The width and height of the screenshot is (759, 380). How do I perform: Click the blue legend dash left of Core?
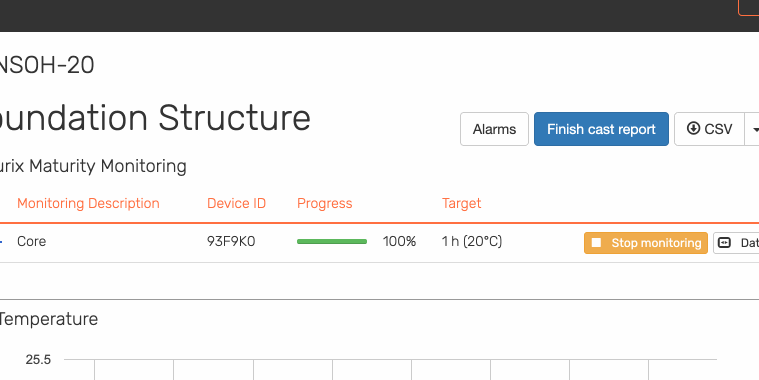coord(1,241)
